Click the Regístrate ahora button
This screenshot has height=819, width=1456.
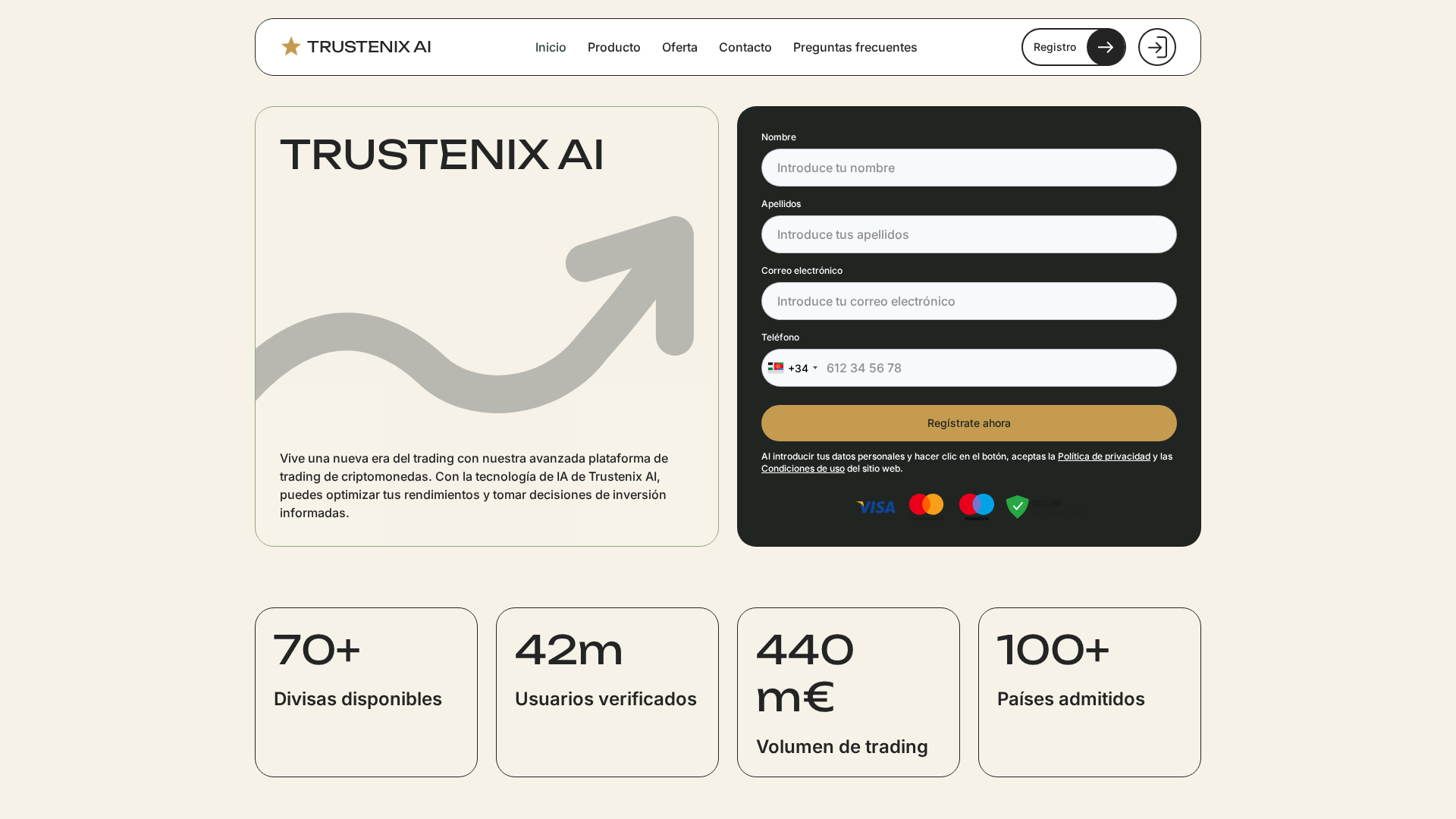pos(969,423)
